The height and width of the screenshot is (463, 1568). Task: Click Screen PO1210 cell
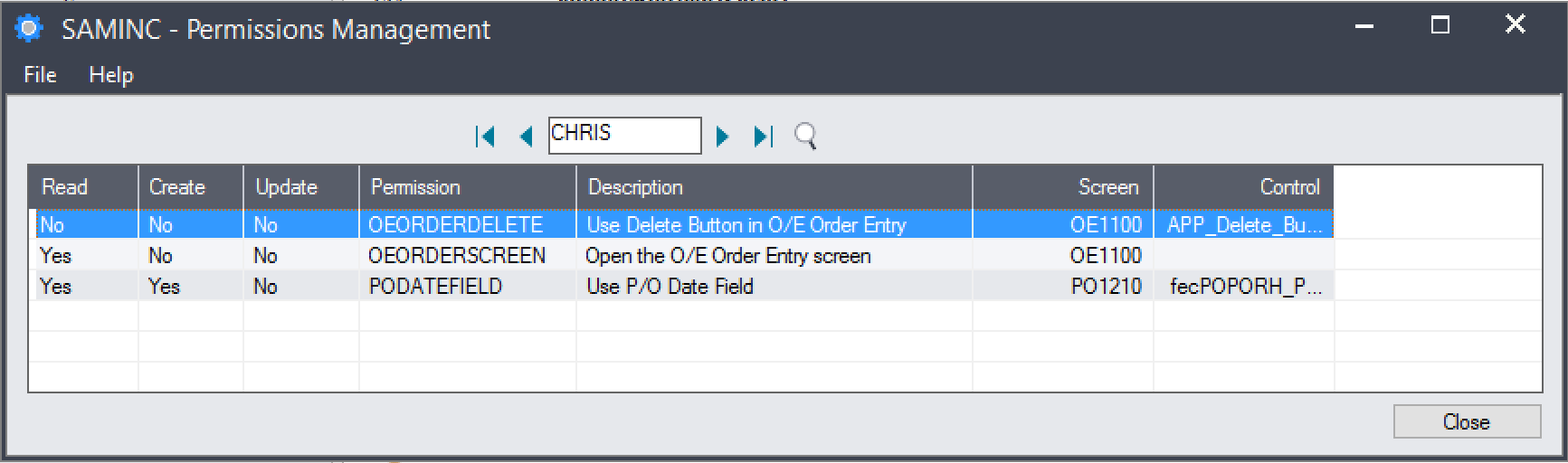coord(1063,286)
